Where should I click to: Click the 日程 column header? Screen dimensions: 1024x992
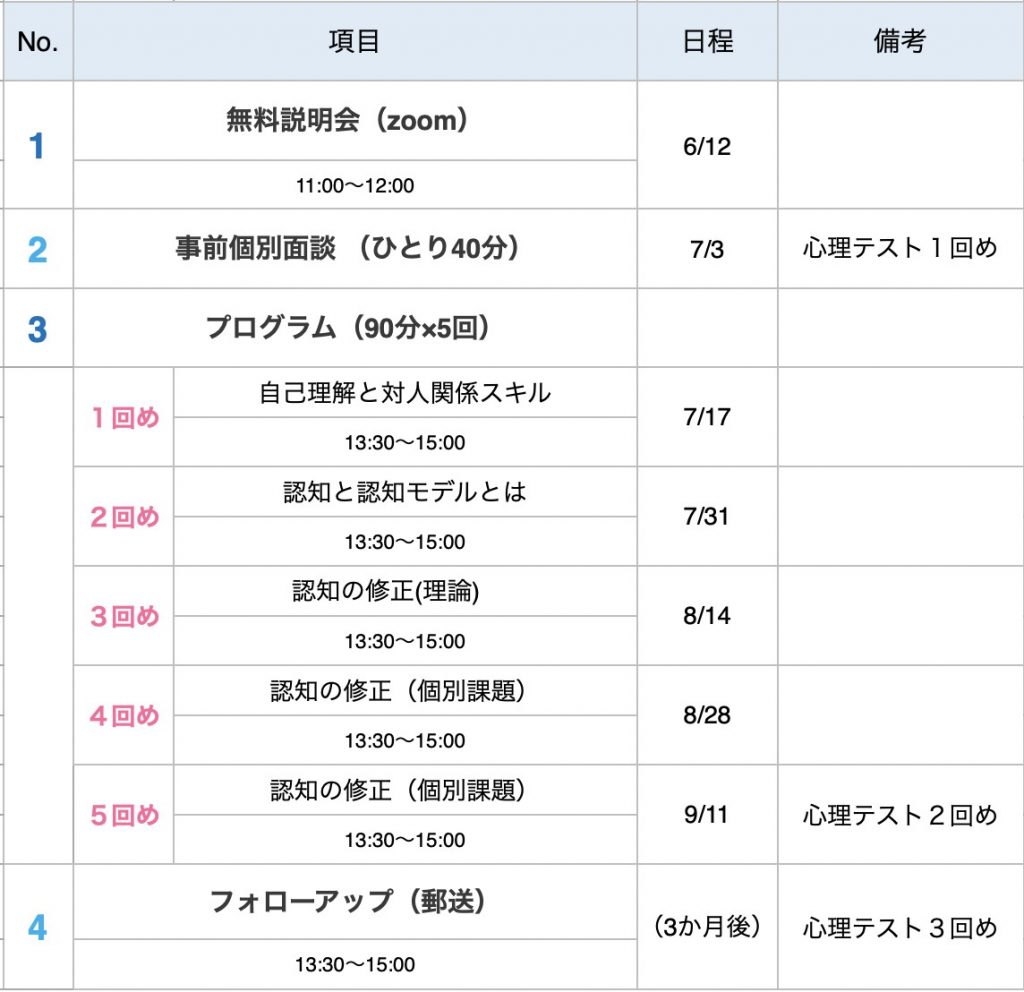point(707,41)
